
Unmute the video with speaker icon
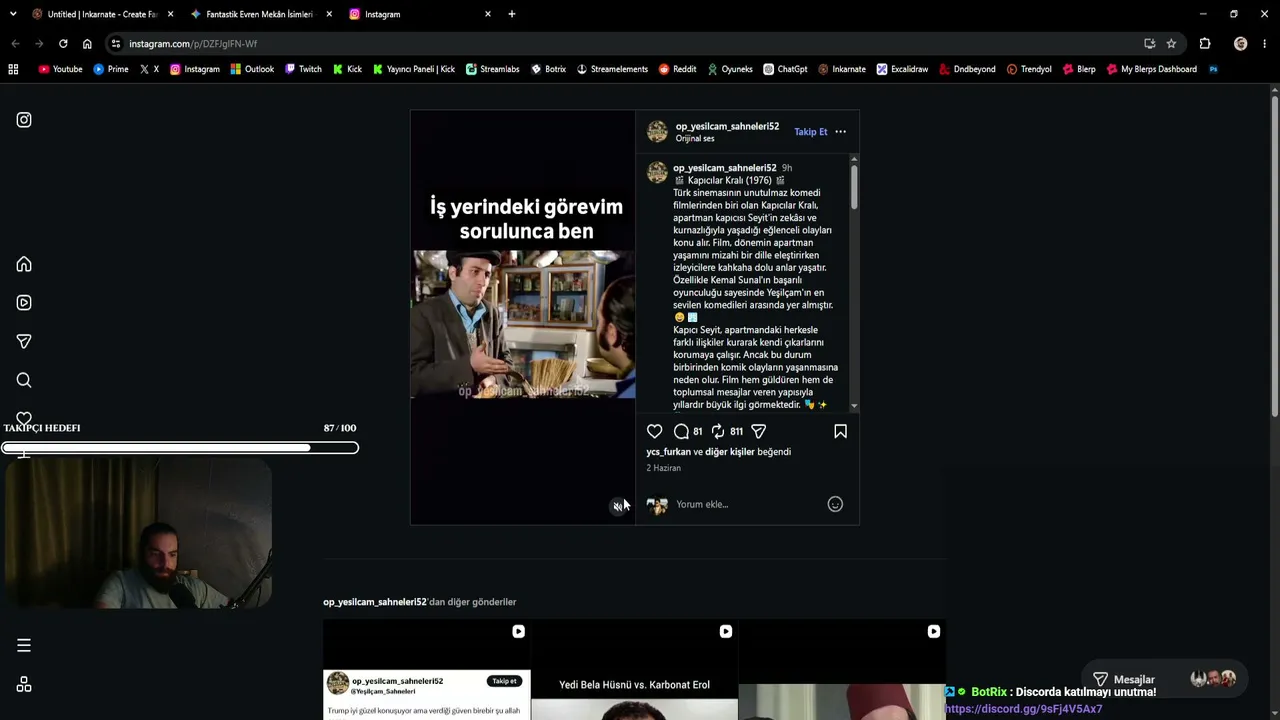[618, 506]
